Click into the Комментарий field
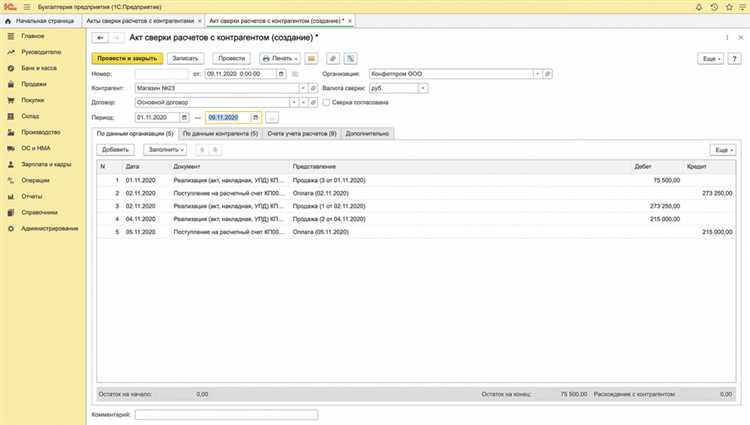Viewport: 750px width, 425px height. (226, 415)
